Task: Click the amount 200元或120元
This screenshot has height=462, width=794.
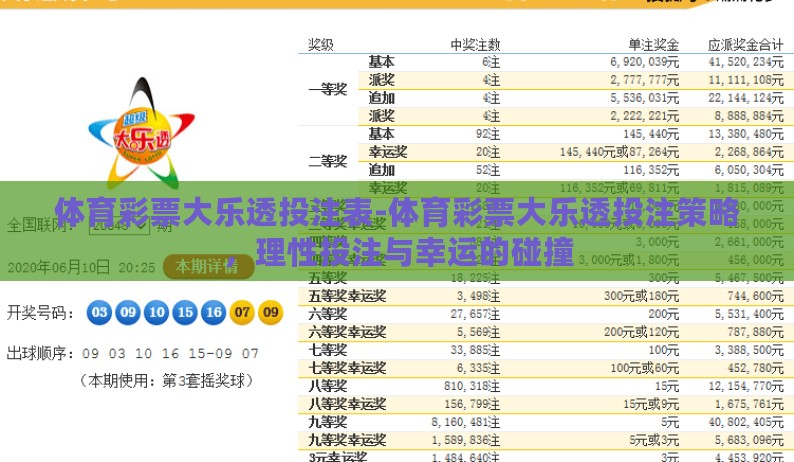Action: point(641,332)
